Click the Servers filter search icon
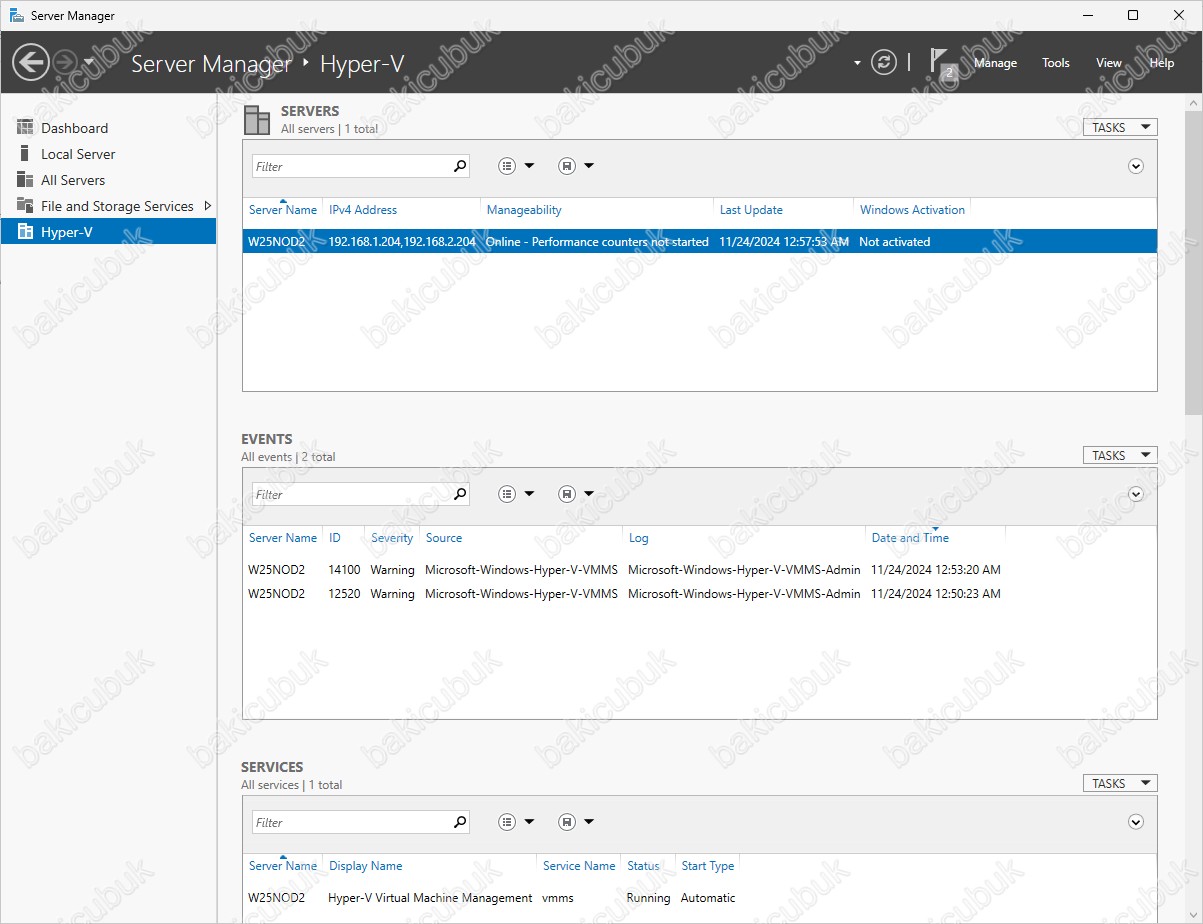The width and height of the screenshot is (1203, 924). pyautogui.click(x=460, y=167)
